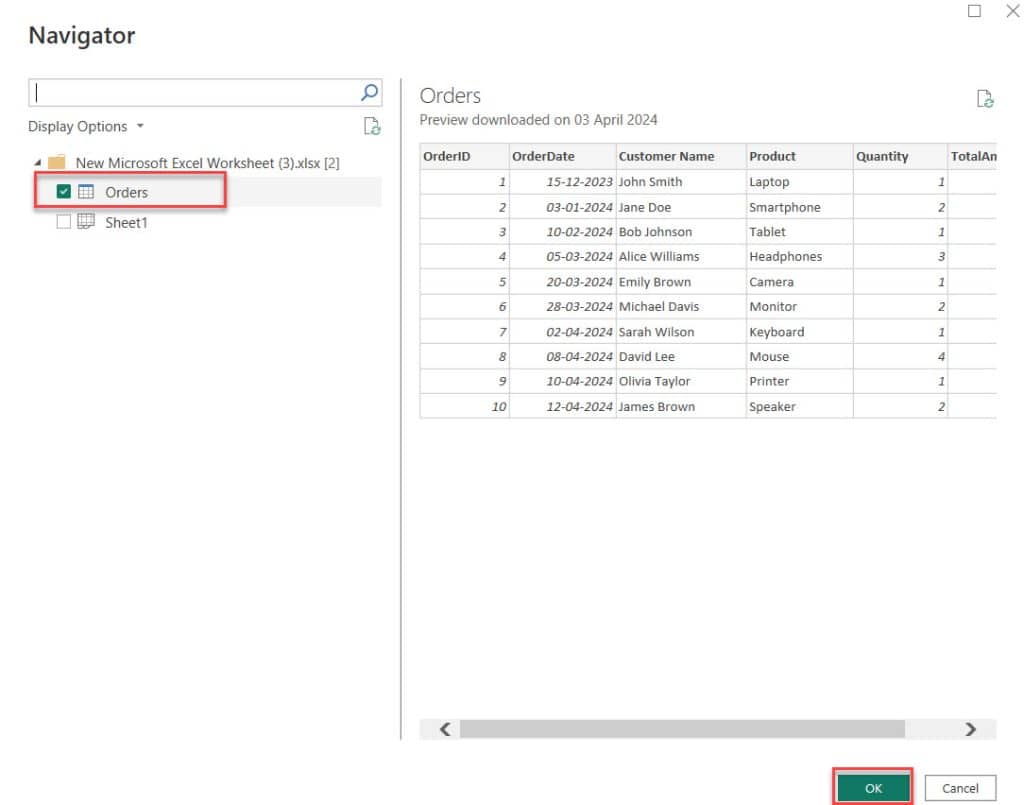Click the 10-04-2024 date cell

pyautogui.click(x=562, y=381)
